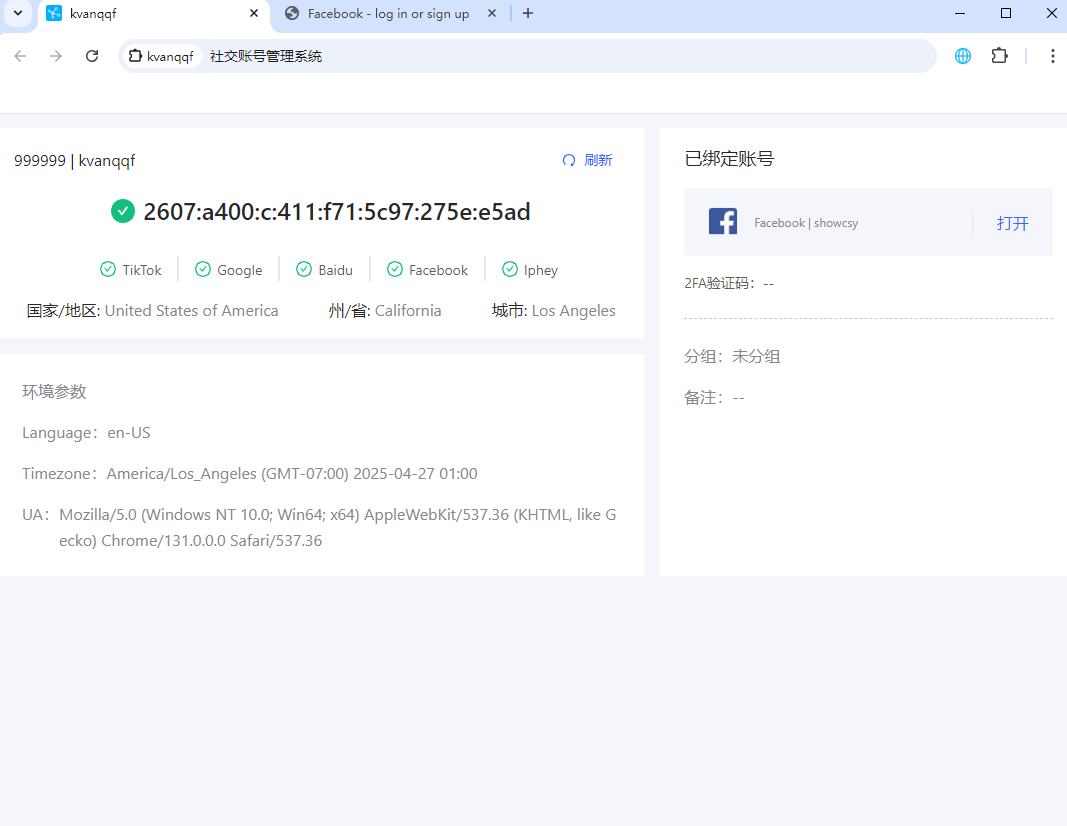Click the blue globe icon in toolbar
Image resolution: width=1067 pixels, height=826 pixels.
[x=963, y=56]
